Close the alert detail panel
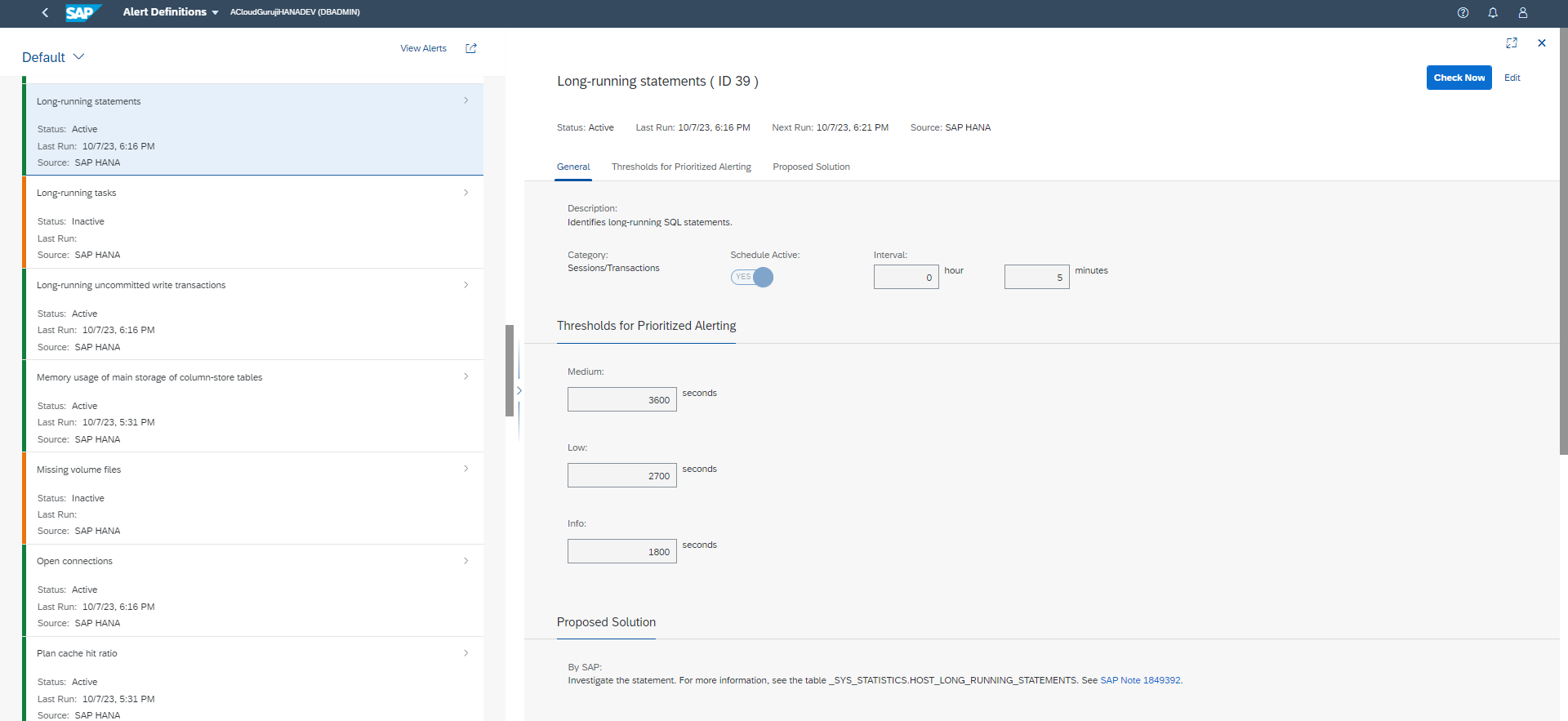This screenshot has height=721, width=1568. [x=1542, y=43]
